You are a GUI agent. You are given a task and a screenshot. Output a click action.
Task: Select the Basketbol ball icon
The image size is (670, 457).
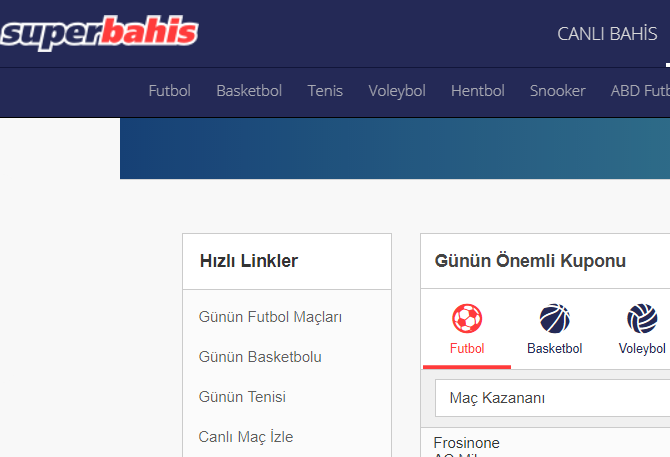click(x=555, y=318)
